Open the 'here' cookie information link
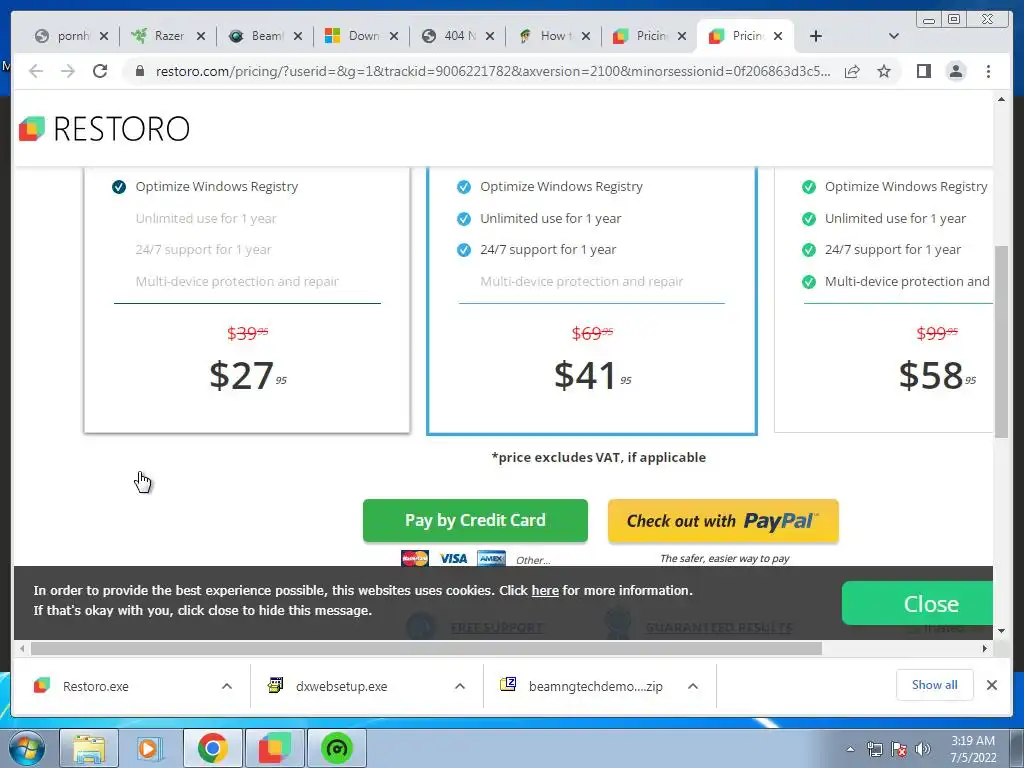The image size is (1024, 768). (x=545, y=590)
